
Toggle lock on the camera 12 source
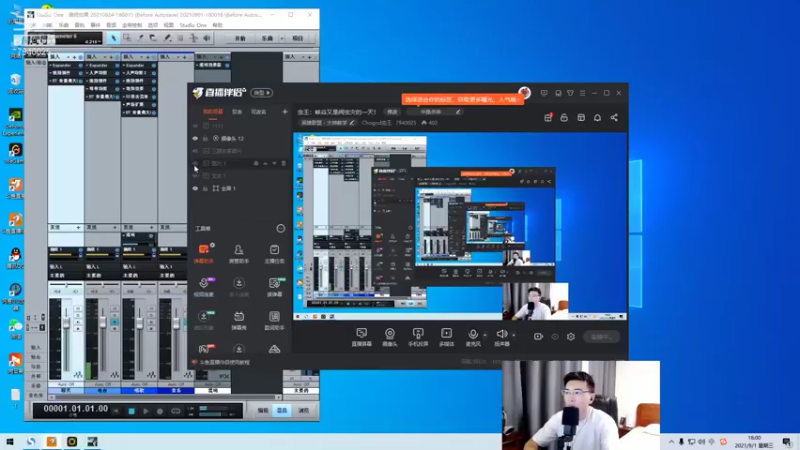(206, 138)
